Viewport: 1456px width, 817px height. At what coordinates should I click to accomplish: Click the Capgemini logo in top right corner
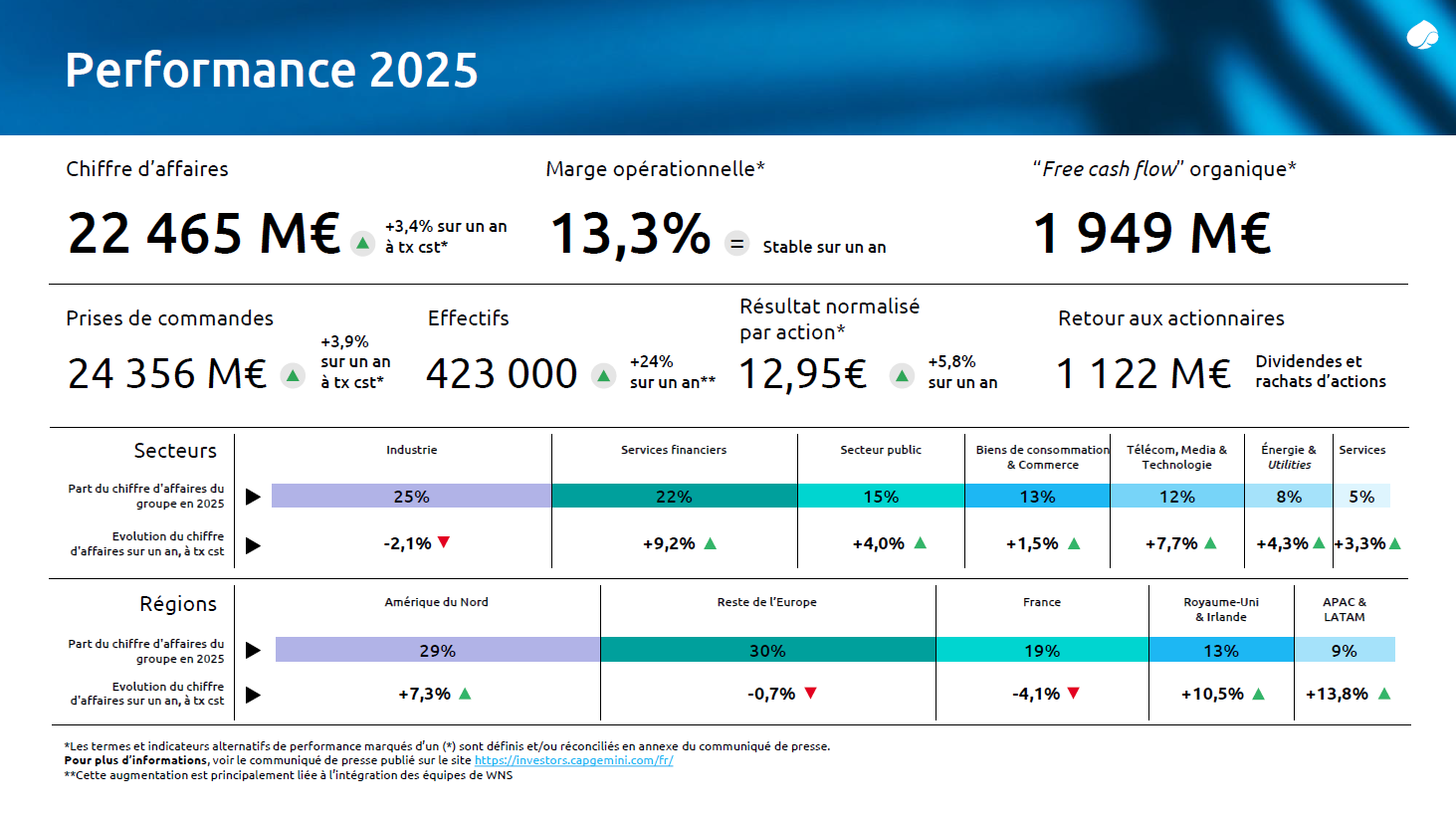[x=1421, y=33]
